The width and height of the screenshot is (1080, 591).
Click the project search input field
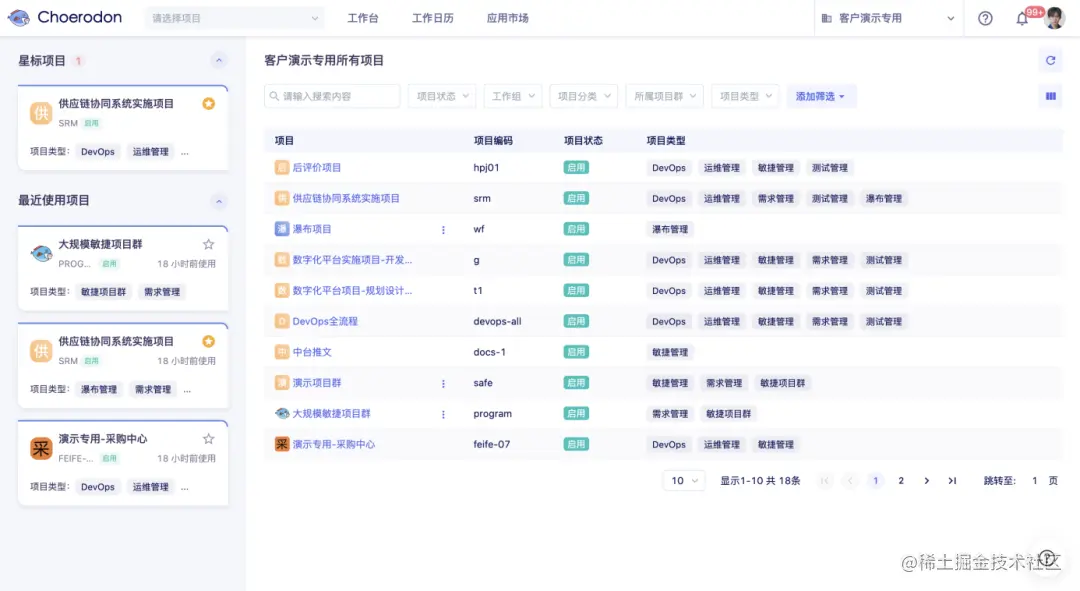click(332, 96)
